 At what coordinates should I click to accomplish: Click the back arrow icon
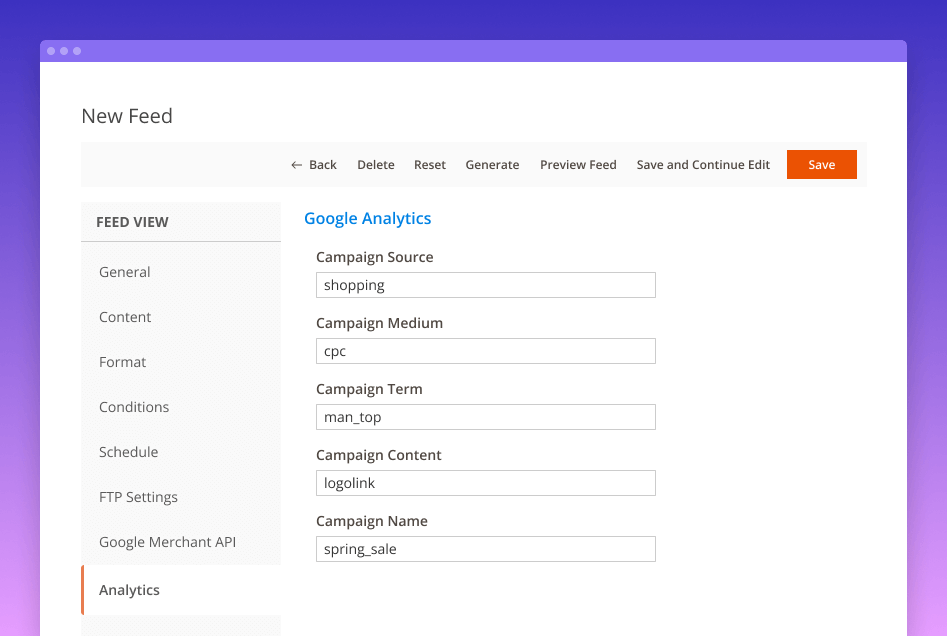coord(296,164)
